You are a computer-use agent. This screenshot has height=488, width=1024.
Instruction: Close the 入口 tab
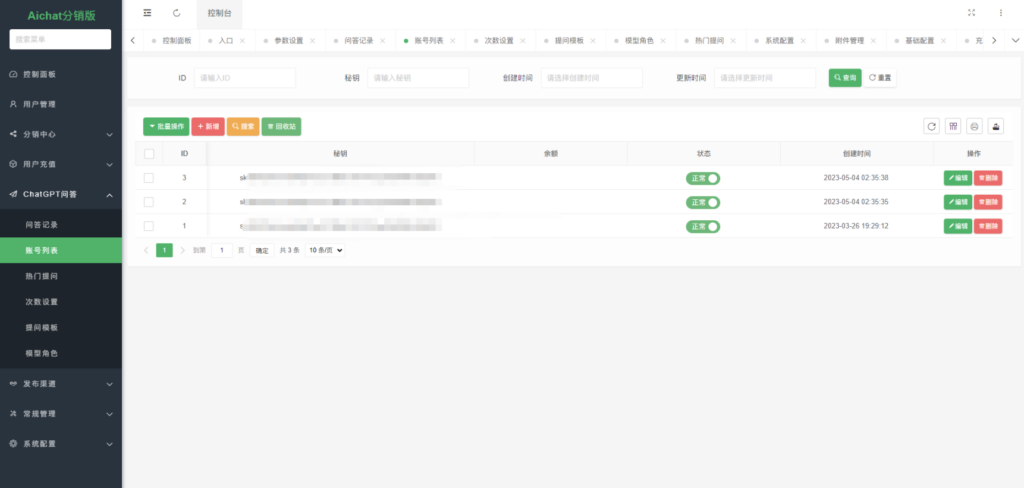tap(242, 41)
